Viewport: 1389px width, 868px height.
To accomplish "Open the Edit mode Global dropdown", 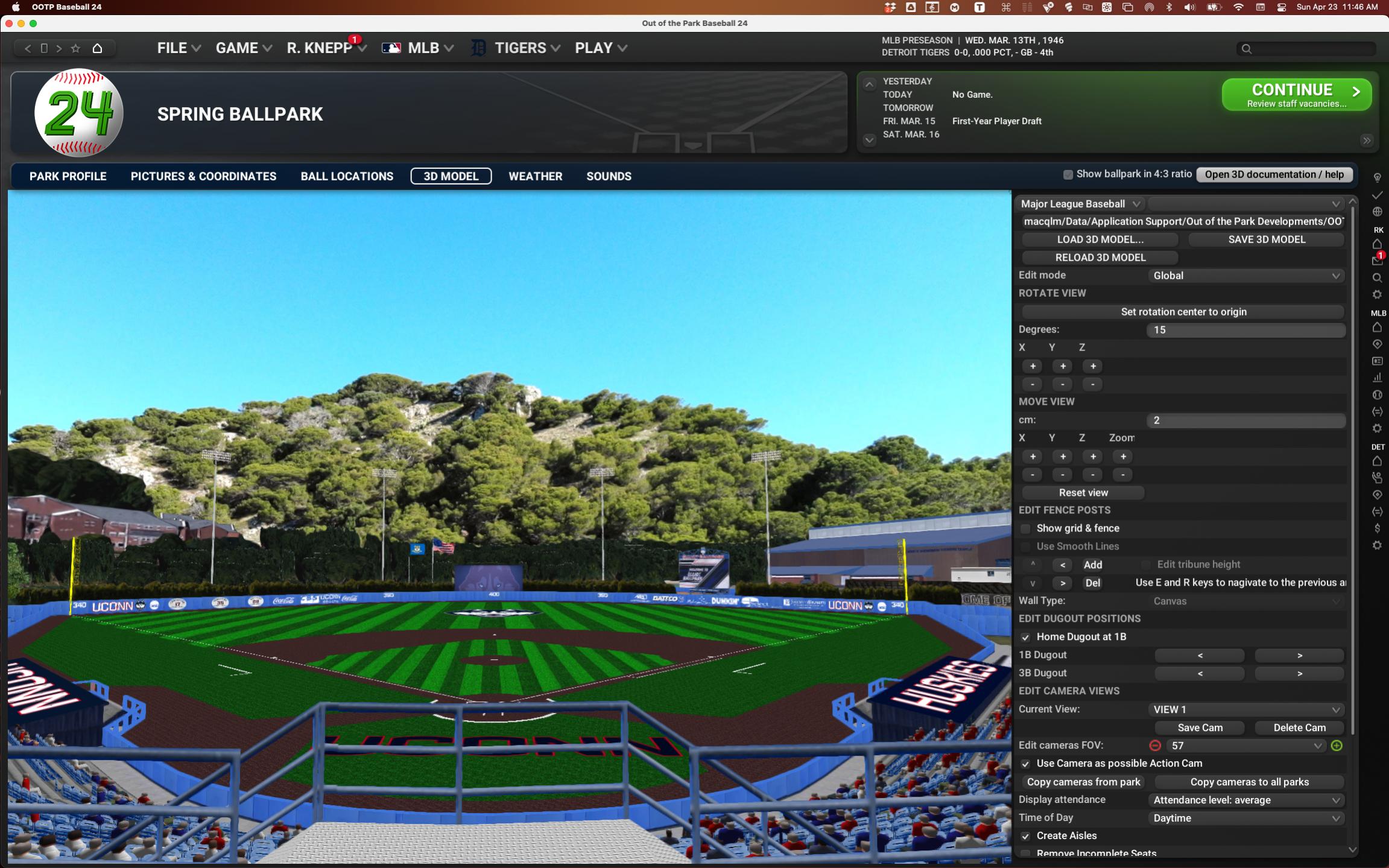I will [x=1245, y=276].
